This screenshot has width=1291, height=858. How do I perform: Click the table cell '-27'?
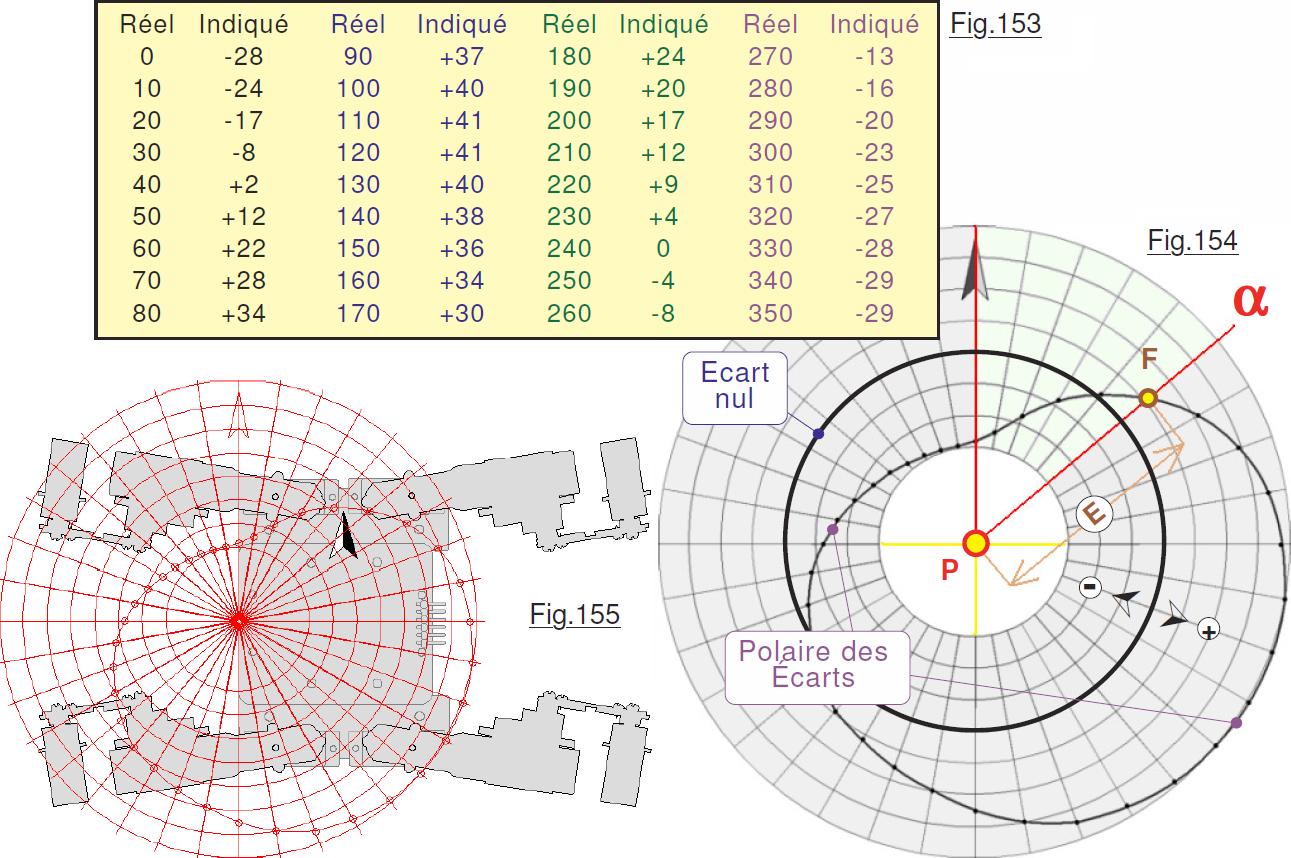coord(875,217)
